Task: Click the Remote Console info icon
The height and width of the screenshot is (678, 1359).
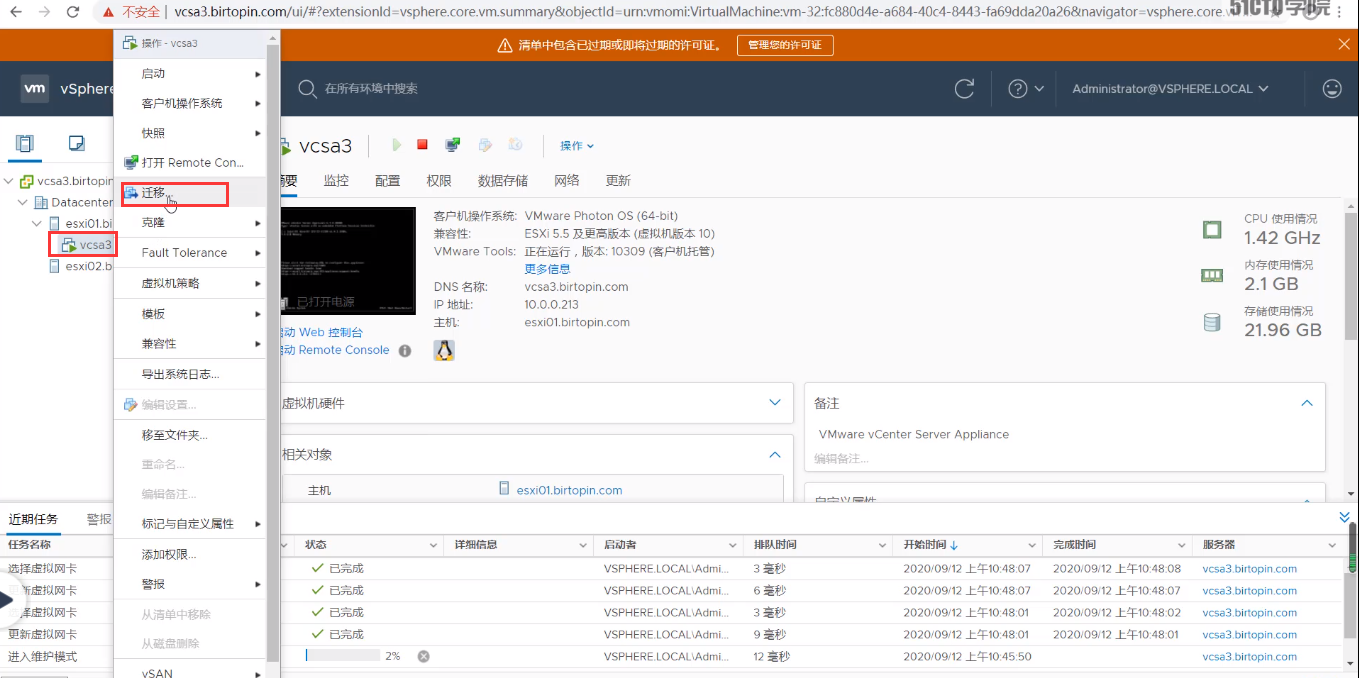Action: tap(405, 351)
